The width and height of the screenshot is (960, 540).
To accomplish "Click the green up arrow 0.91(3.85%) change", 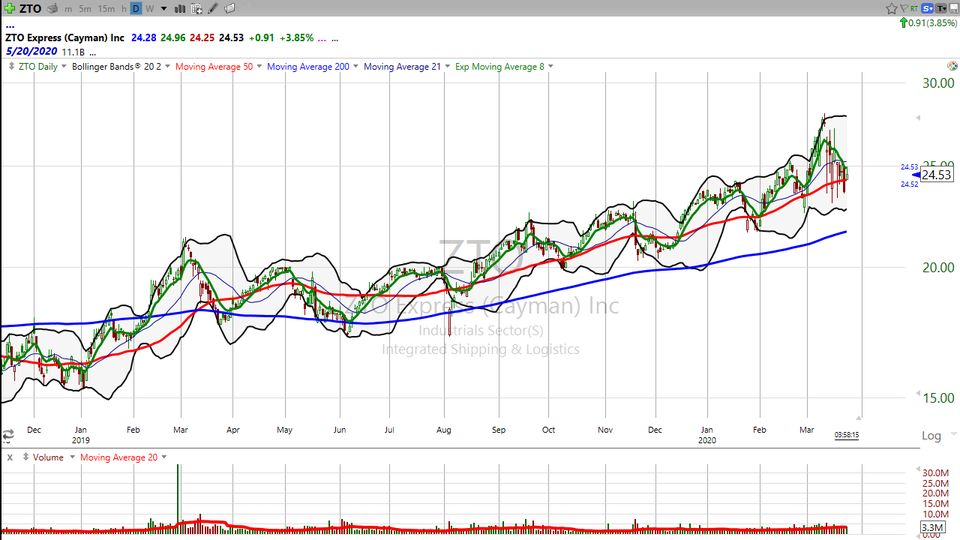I will tap(928, 23).
